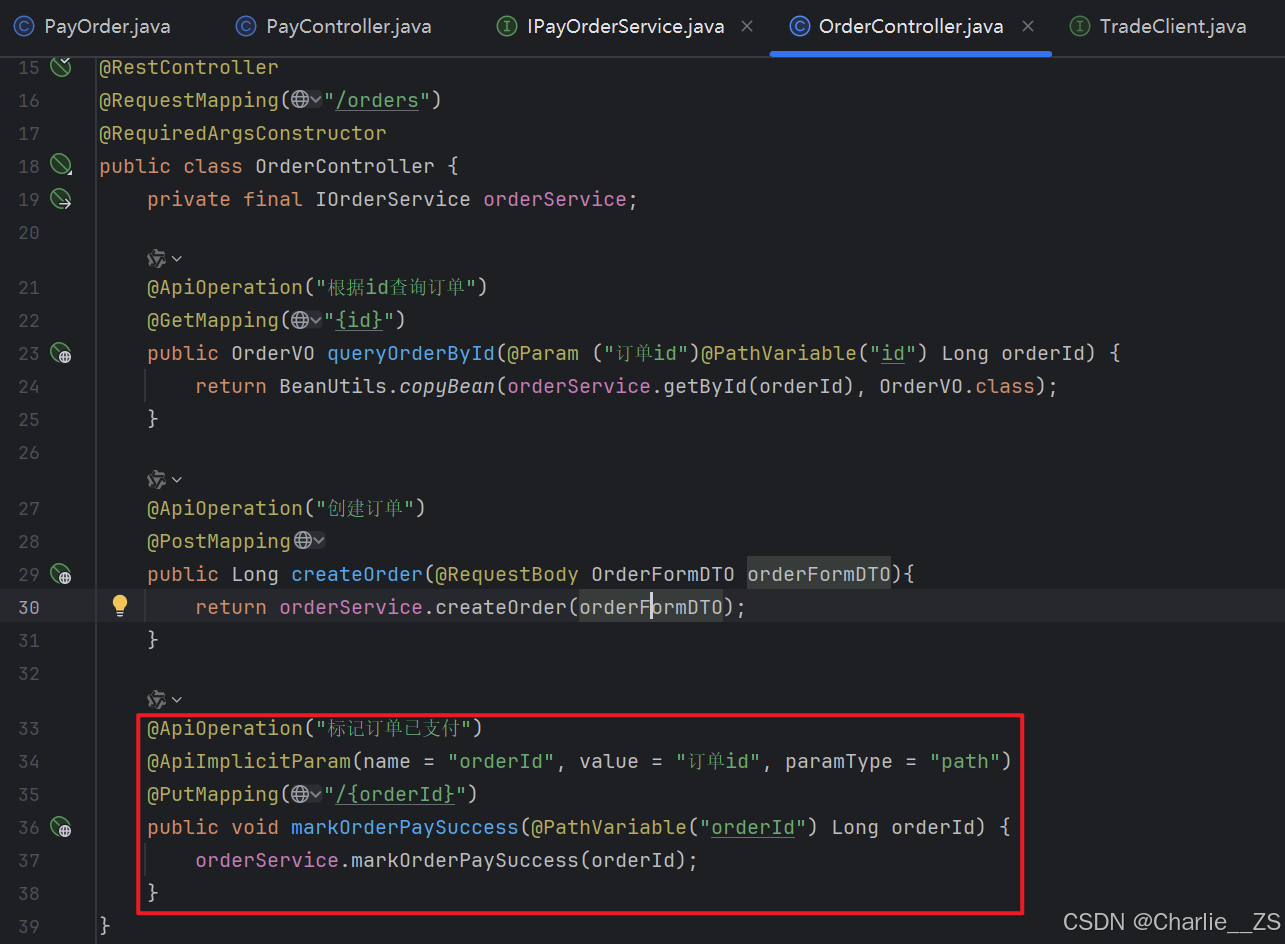Close the IPayOrderService.java tab

pos(746,27)
